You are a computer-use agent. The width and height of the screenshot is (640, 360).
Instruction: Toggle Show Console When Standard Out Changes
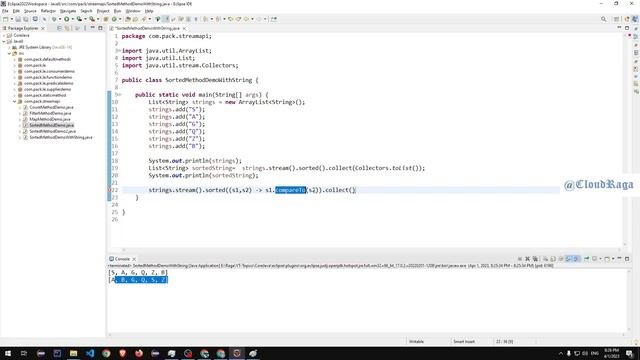[569, 259]
